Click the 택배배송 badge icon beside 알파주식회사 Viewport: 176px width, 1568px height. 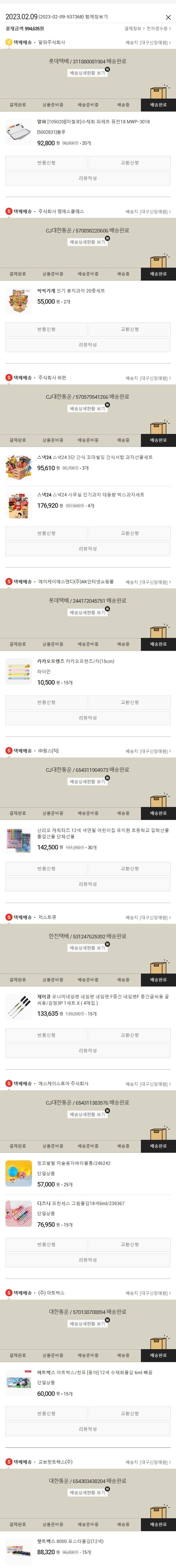[8, 43]
